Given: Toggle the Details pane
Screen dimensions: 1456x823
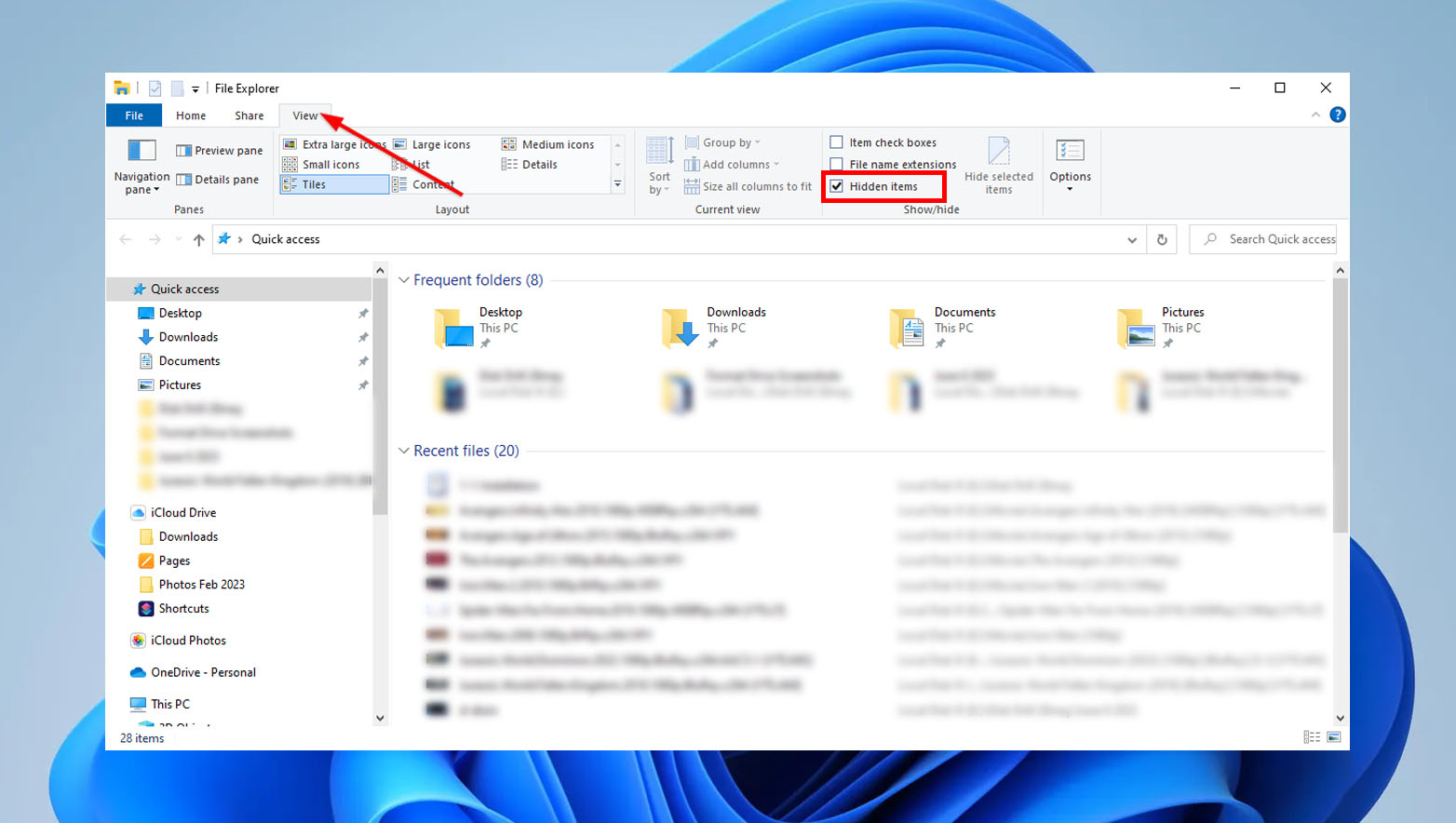Looking at the screenshot, I should click(219, 179).
